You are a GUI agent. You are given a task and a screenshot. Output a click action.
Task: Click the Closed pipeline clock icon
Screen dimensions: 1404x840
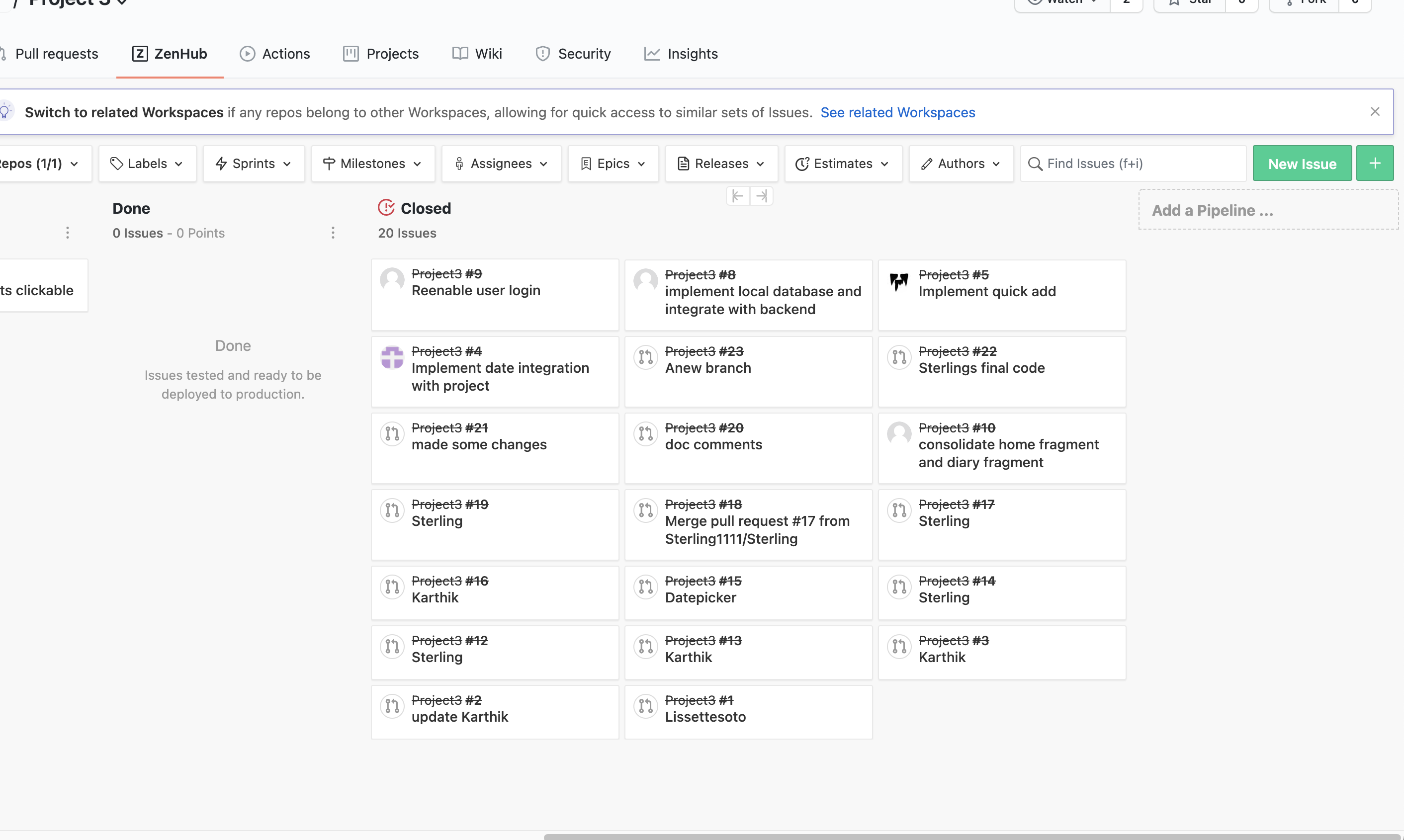click(386, 208)
